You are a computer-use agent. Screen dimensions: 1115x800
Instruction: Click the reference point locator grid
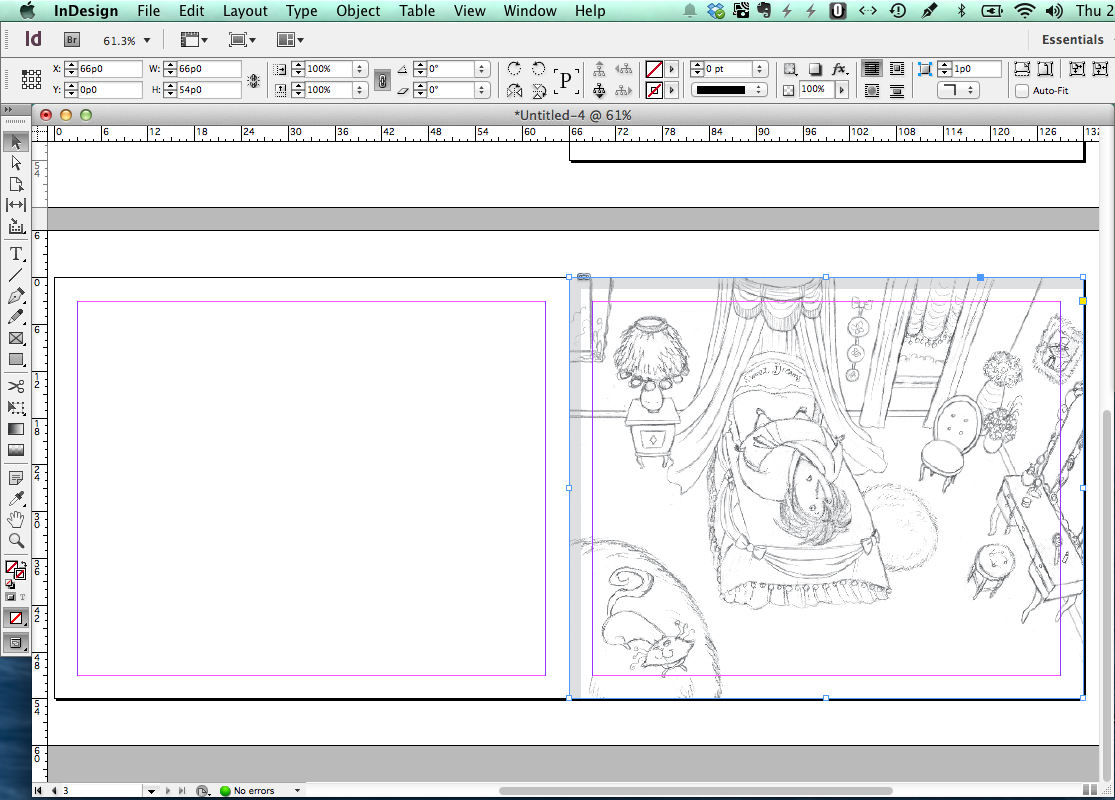coord(31,79)
